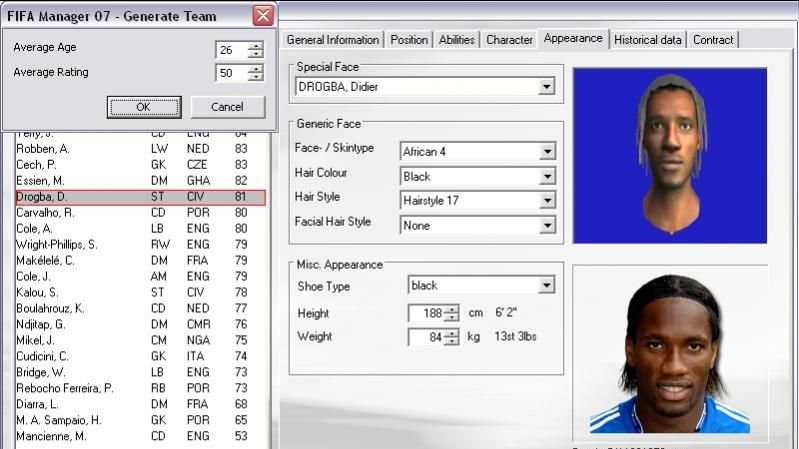The image size is (799, 449).
Task: Confirm with the OK button
Action: click(x=144, y=107)
